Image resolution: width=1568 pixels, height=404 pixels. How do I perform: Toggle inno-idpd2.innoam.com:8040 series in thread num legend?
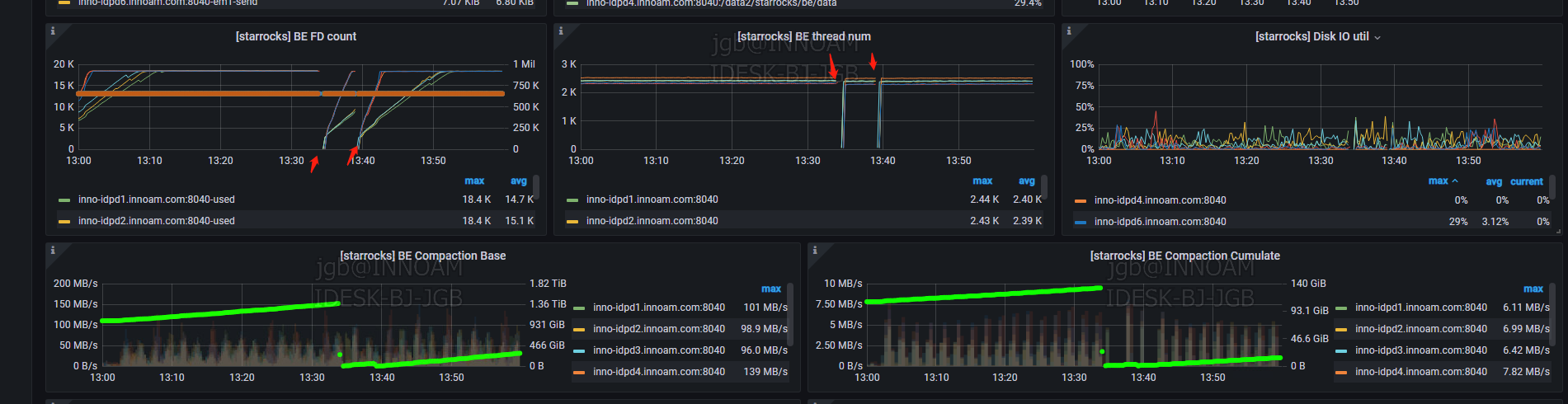tap(652, 221)
